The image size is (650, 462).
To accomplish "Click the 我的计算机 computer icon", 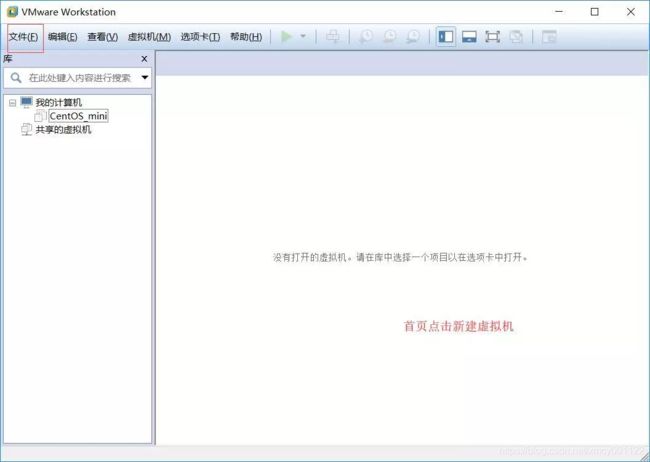I will 27,102.
